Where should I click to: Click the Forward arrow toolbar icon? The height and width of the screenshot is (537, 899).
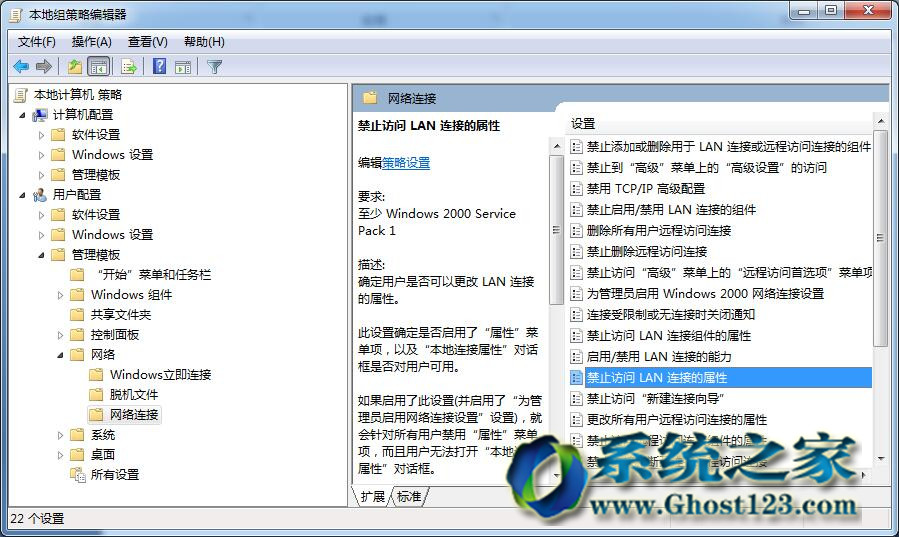coord(44,67)
